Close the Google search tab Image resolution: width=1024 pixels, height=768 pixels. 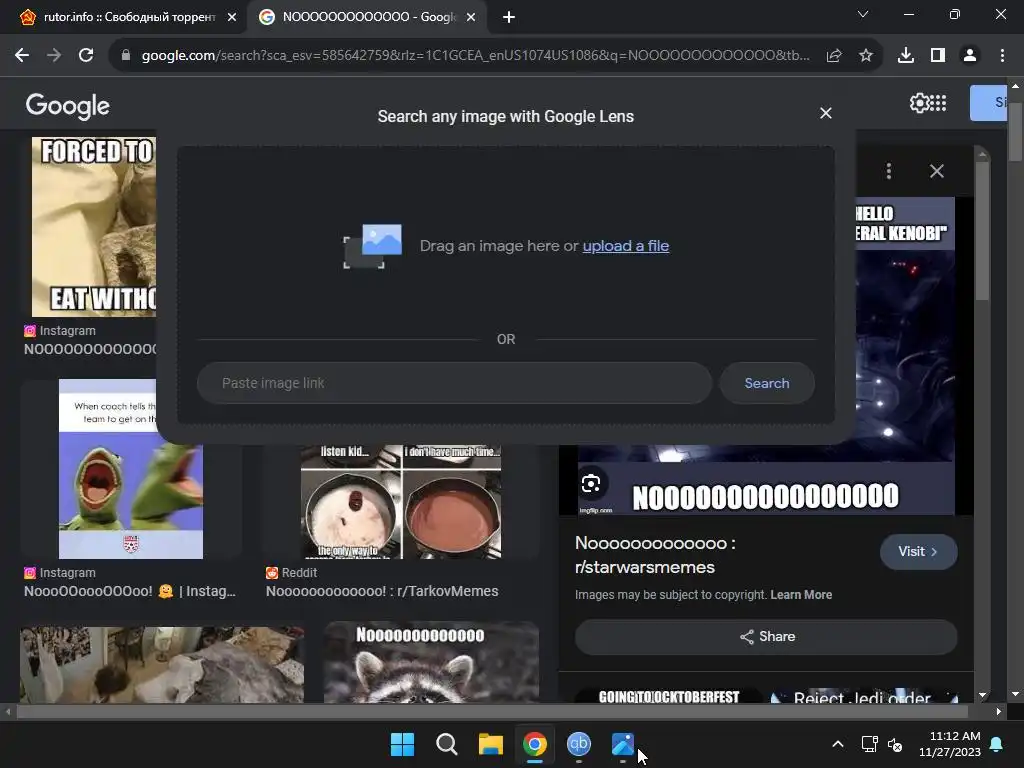[x=471, y=18]
